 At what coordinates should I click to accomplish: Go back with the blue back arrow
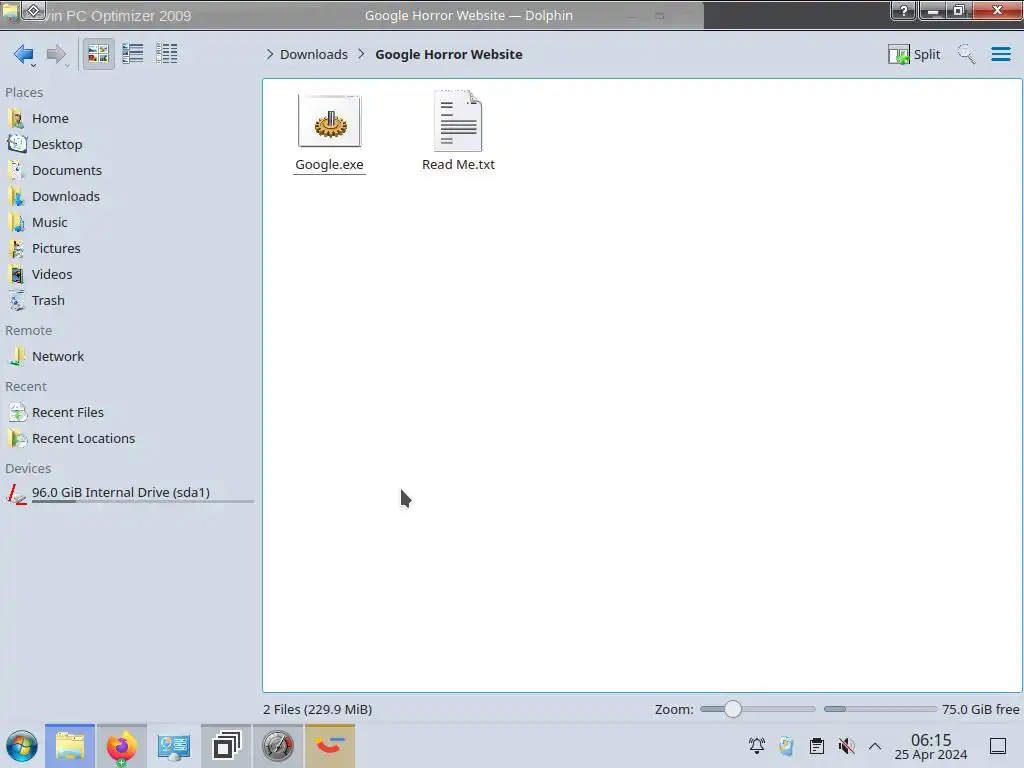click(24, 54)
